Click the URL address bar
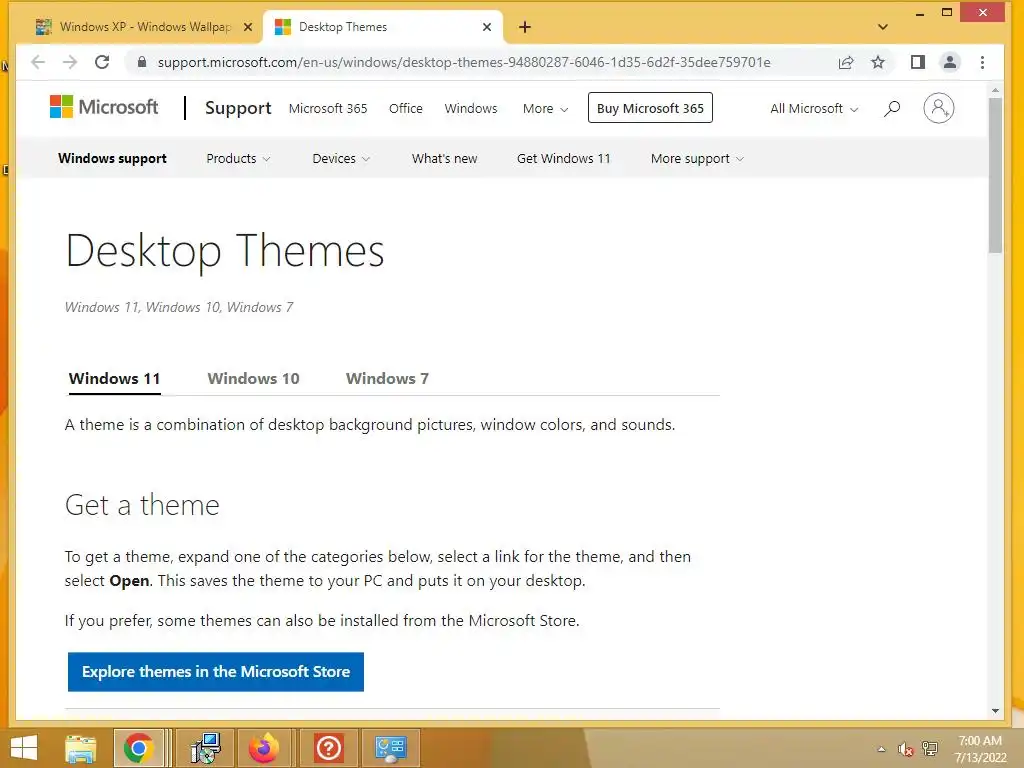 point(464,62)
